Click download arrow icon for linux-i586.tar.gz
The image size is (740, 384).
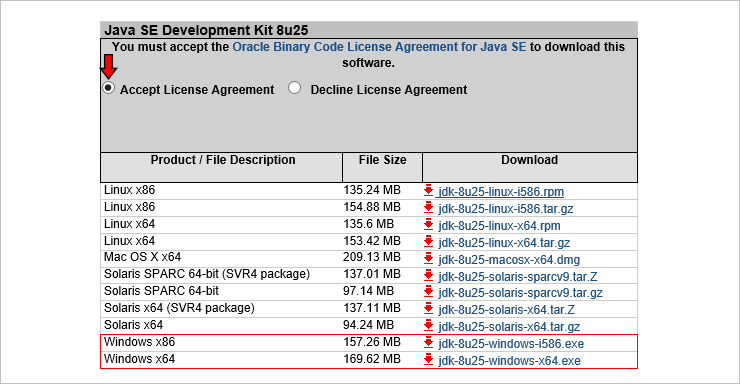point(429,208)
